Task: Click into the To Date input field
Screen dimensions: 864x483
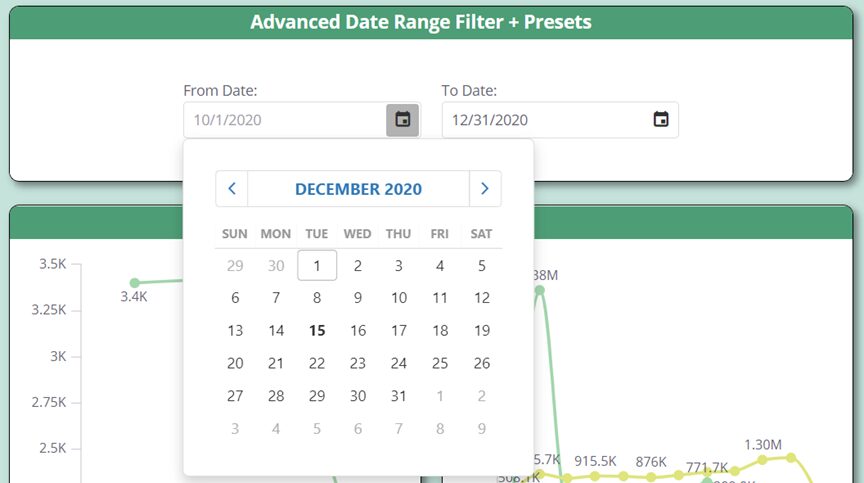Action: tap(545, 120)
